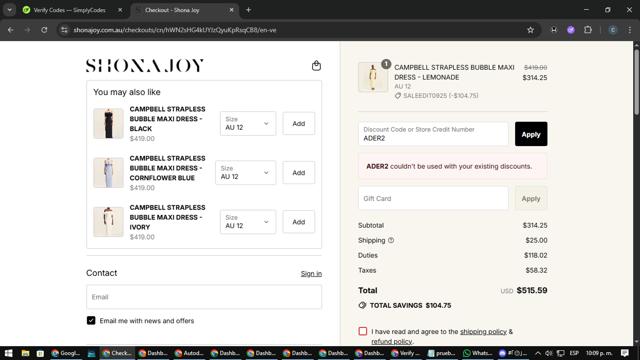This screenshot has width=640, height=360.
Task: Click the ESP language indicator
Action: click(x=574, y=353)
